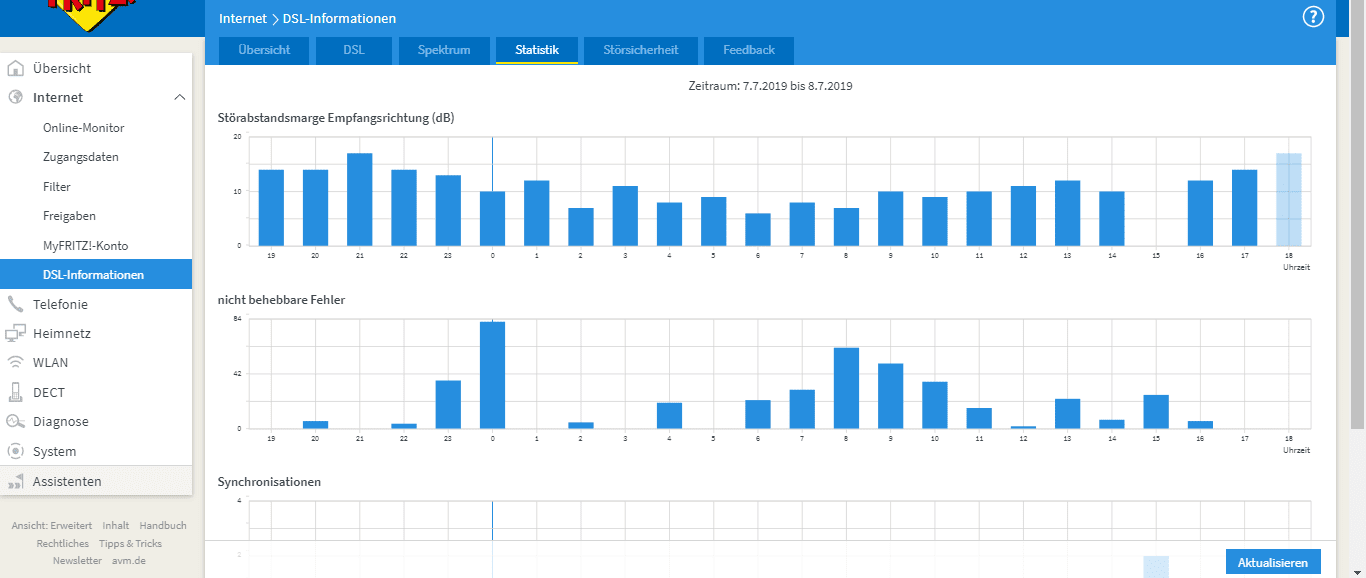
Task: Open MyFRITZ!-Konto in sidebar
Action: tap(85, 245)
